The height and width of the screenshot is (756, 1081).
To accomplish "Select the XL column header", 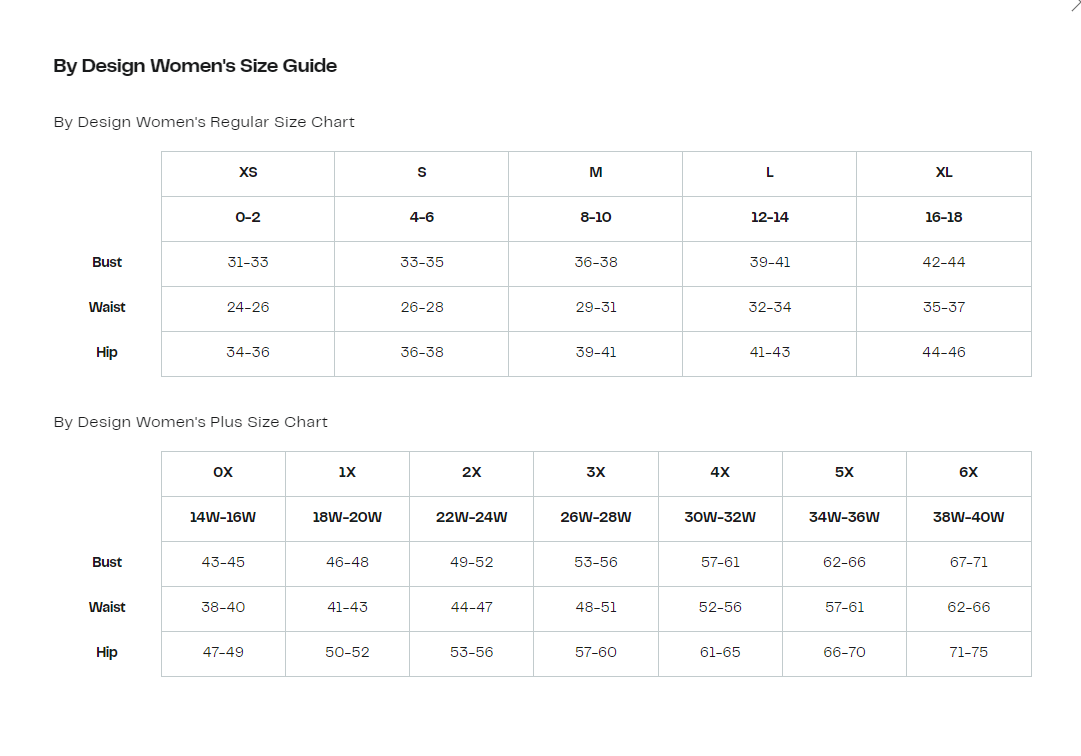I will pos(944,172).
